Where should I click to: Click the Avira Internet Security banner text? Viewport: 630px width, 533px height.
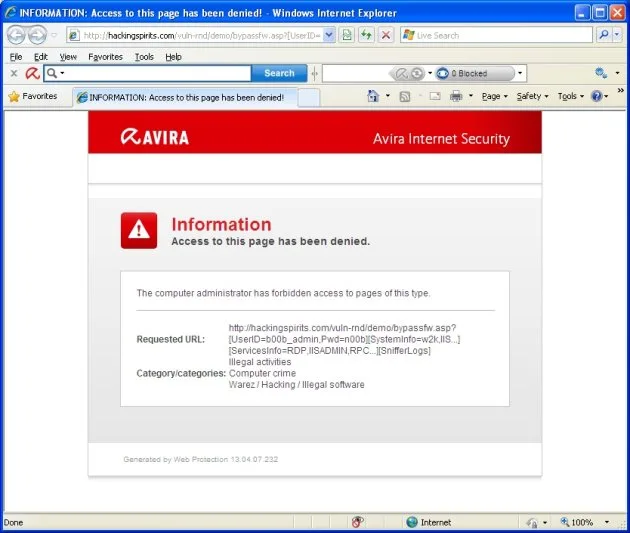pos(441,139)
